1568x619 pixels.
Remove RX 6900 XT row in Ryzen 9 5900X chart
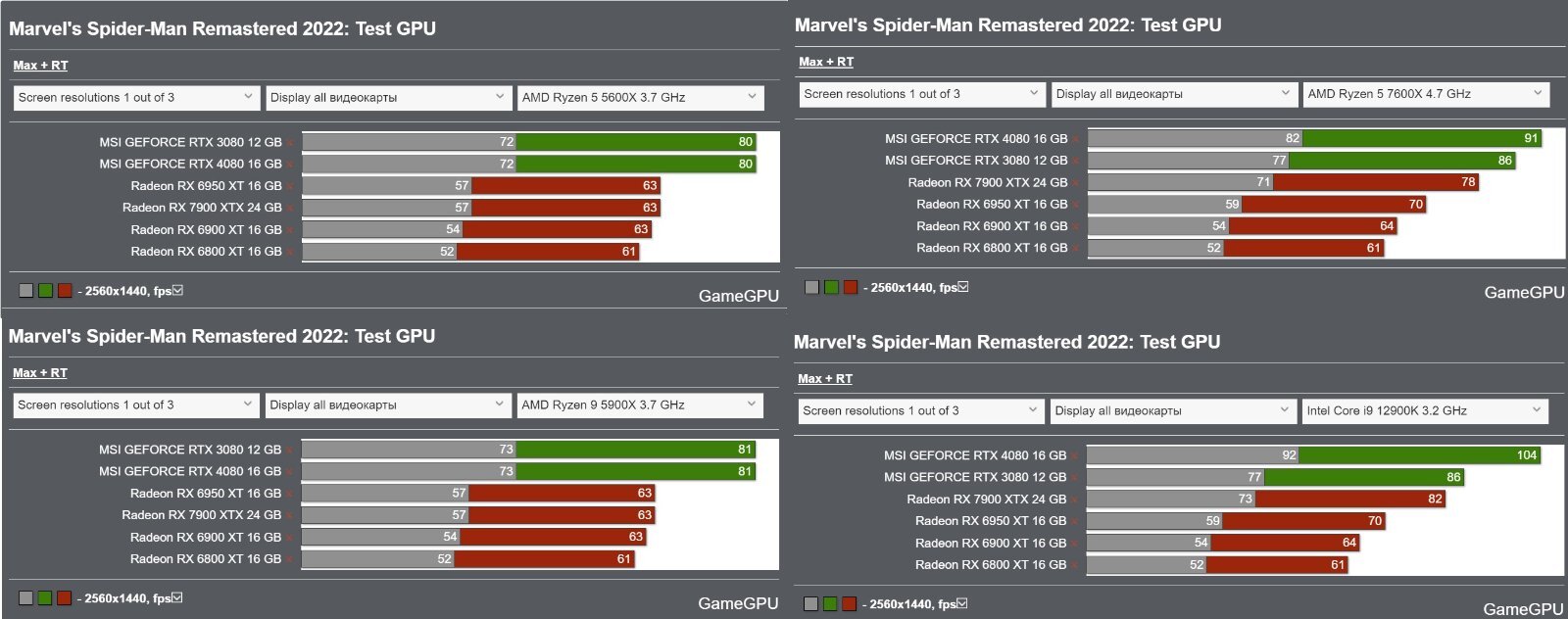pos(289,538)
